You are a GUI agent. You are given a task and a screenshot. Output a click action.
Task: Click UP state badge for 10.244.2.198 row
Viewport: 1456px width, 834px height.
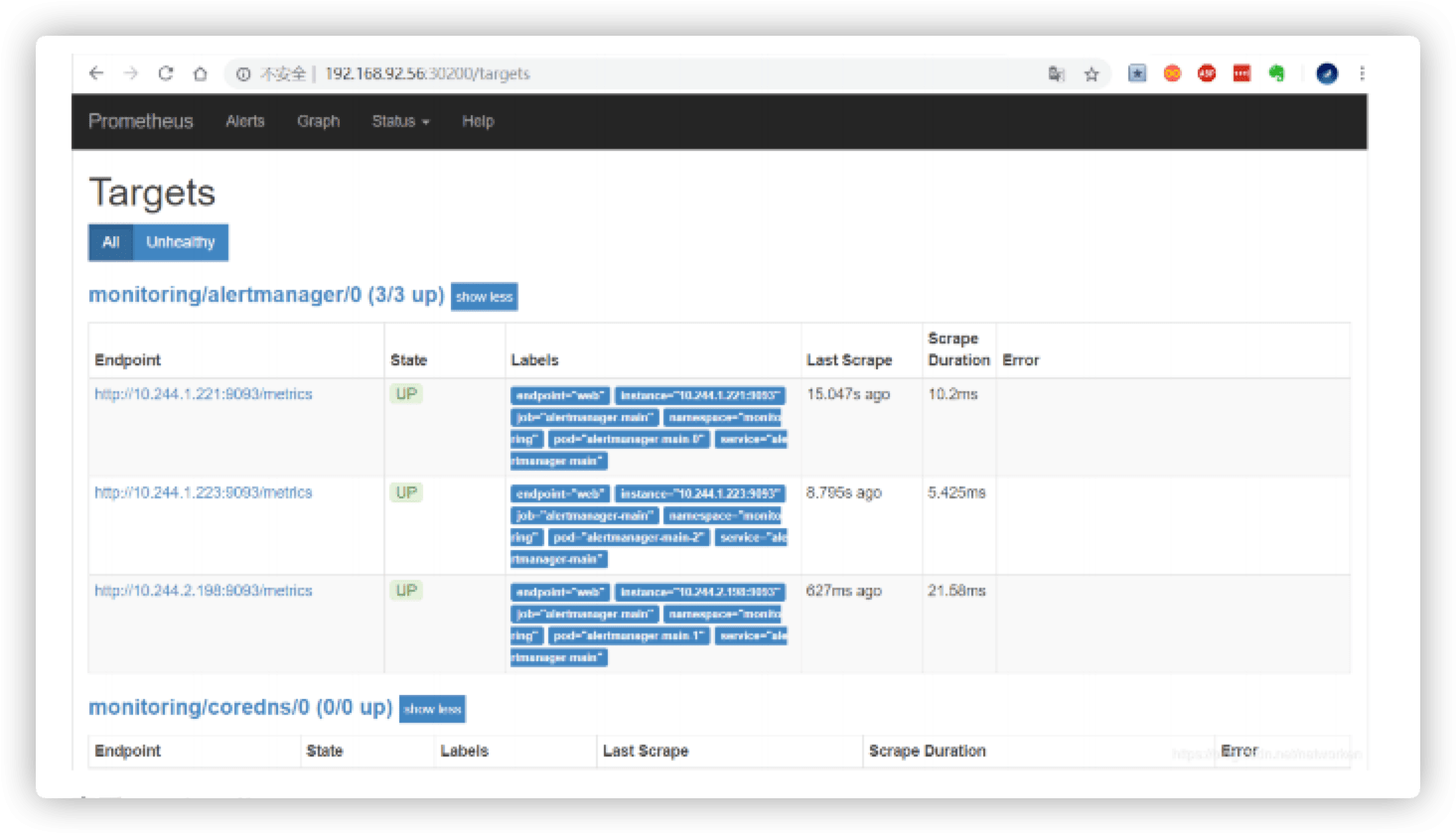click(x=406, y=591)
